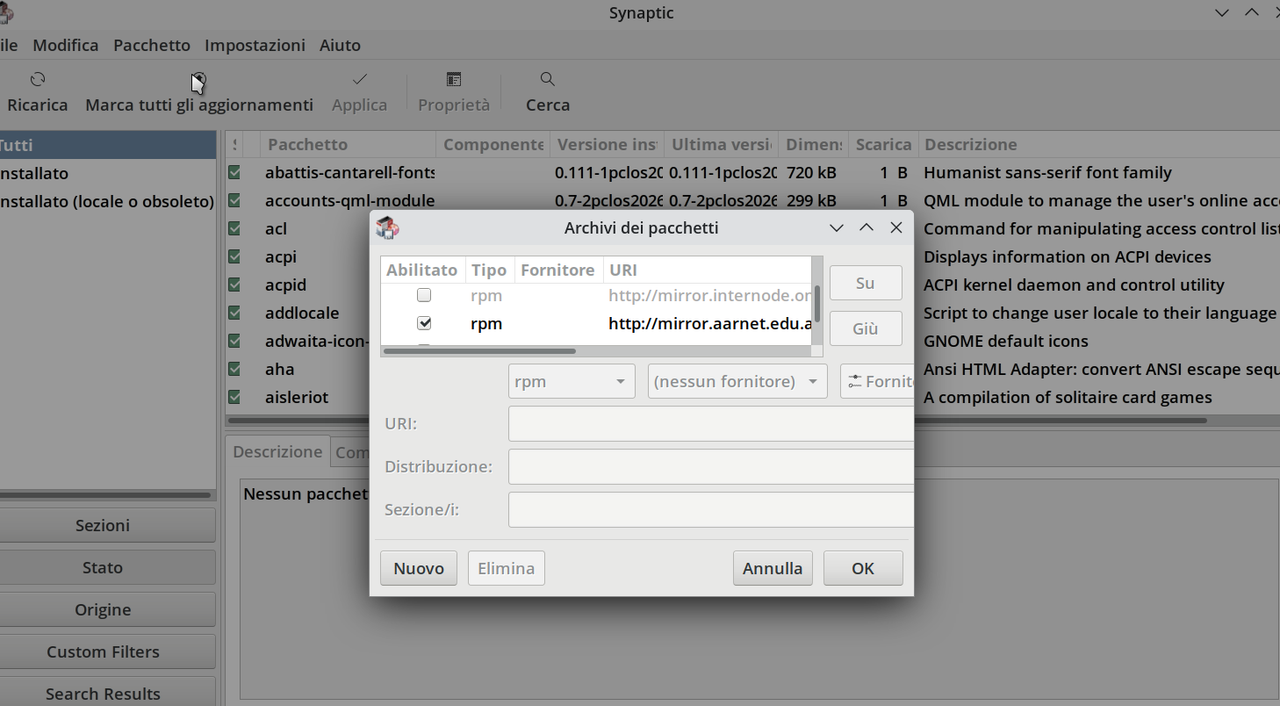
Task: Toggle status box for the acl package
Action: pos(234,228)
